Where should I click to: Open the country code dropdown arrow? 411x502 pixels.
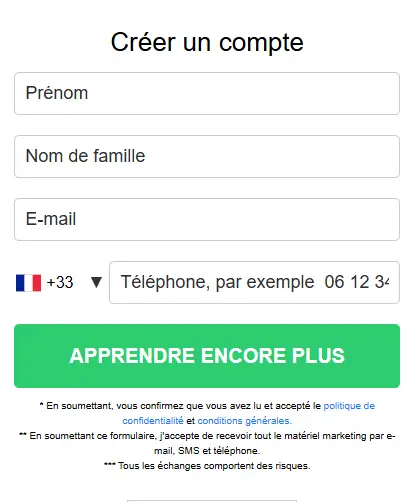96,282
